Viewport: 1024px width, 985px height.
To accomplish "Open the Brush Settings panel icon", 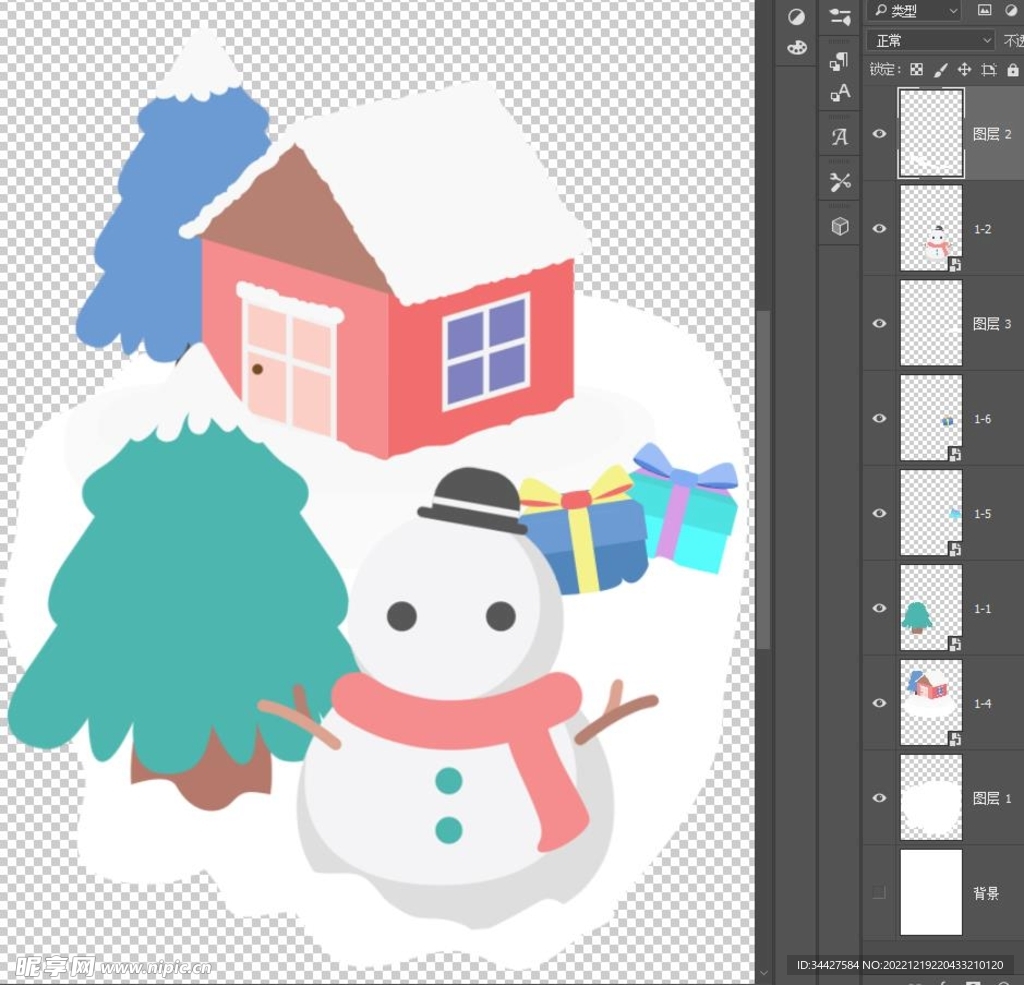I will [840, 15].
